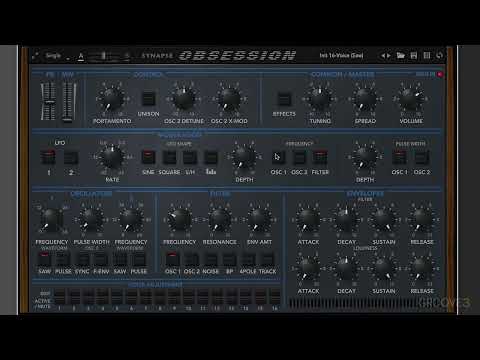Click the filter envelope Decay knob
The image size is (480, 360).
click(x=346, y=220)
